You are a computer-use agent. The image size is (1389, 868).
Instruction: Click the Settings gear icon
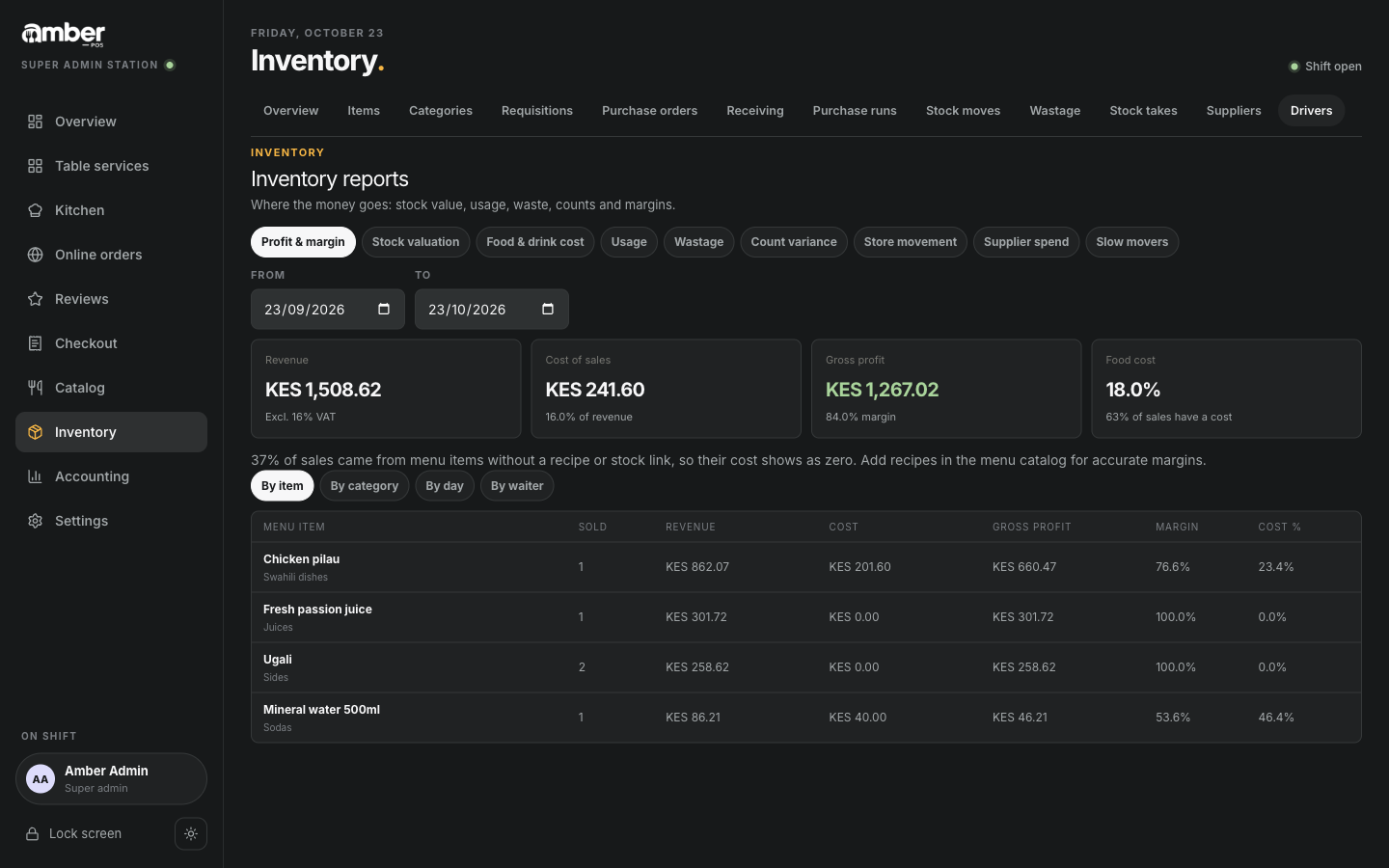coord(35,521)
